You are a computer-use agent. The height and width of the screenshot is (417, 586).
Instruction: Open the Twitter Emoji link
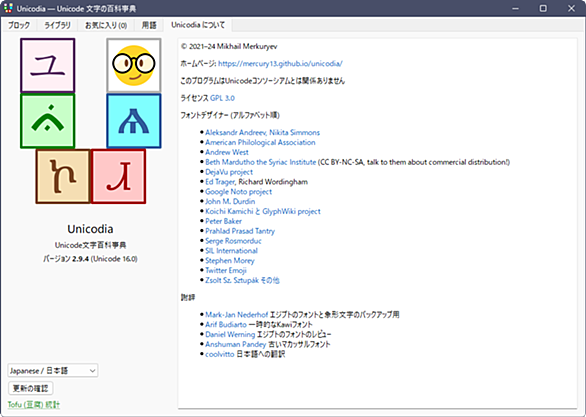(x=226, y=271)
